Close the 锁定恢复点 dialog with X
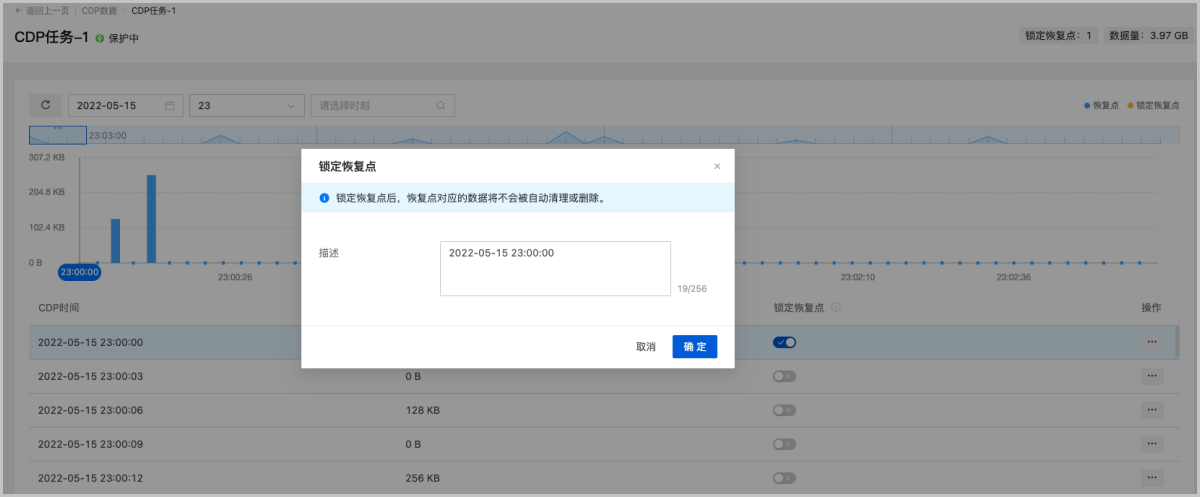1200x497 pixels. coord(717,166)
